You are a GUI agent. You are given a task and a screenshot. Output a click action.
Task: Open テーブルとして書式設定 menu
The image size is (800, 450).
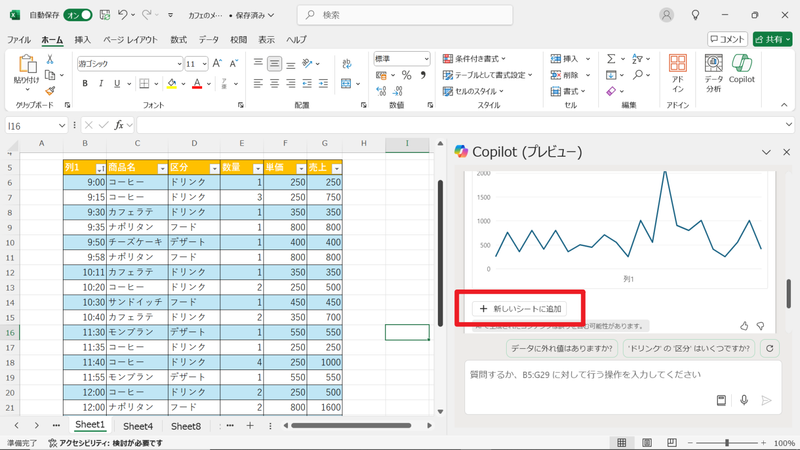[488, 75]
